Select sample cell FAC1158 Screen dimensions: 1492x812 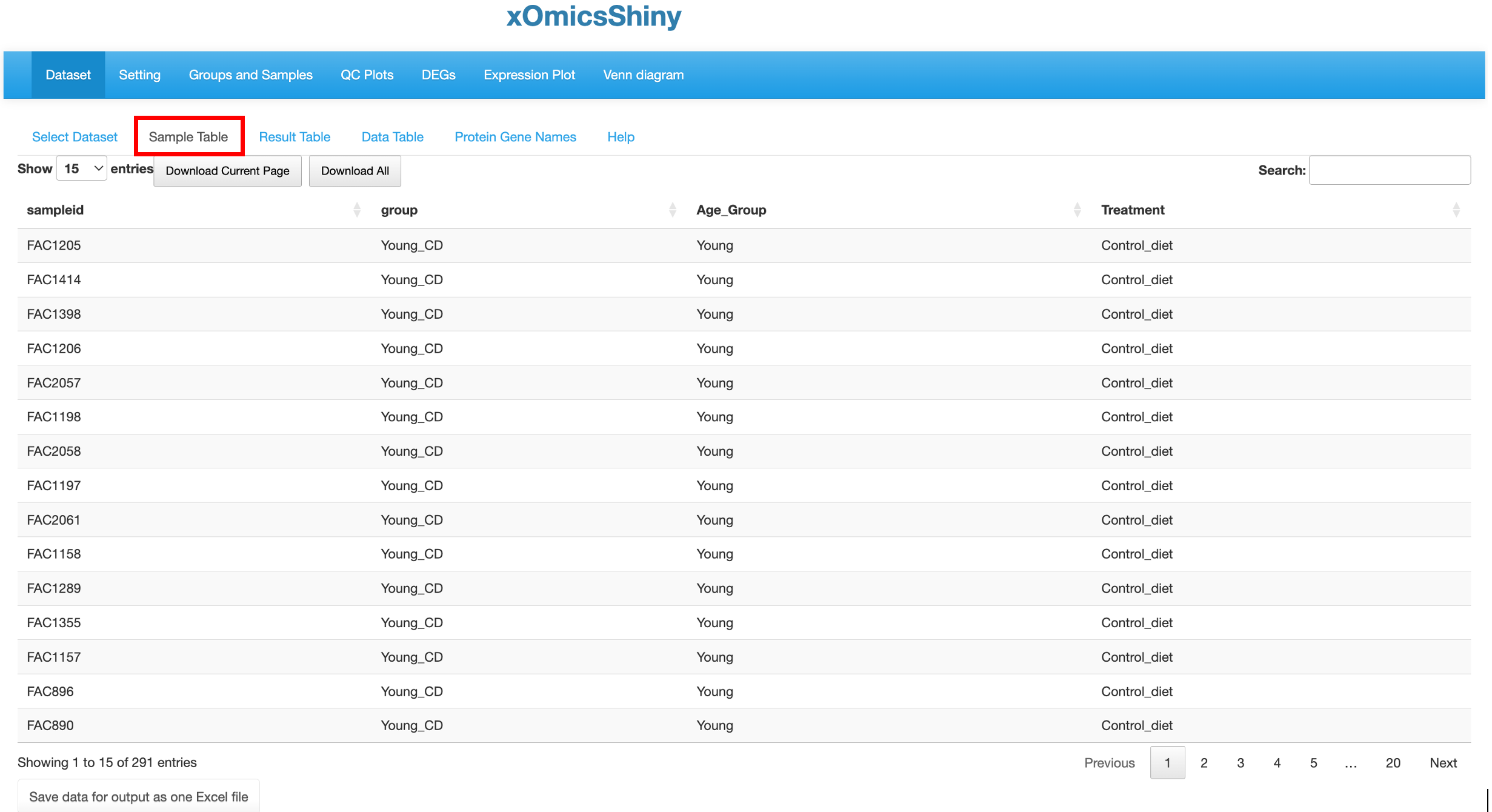click(54, 554)
